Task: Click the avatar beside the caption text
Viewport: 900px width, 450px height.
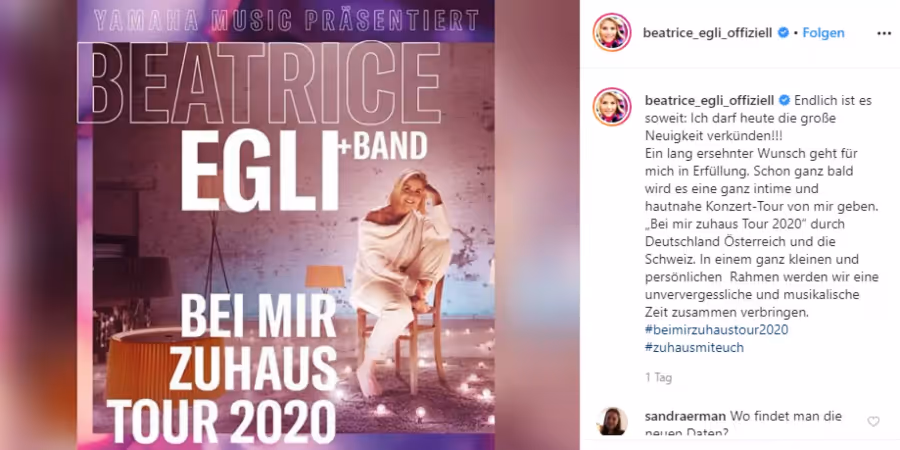Action: click(x=612, y=107)
